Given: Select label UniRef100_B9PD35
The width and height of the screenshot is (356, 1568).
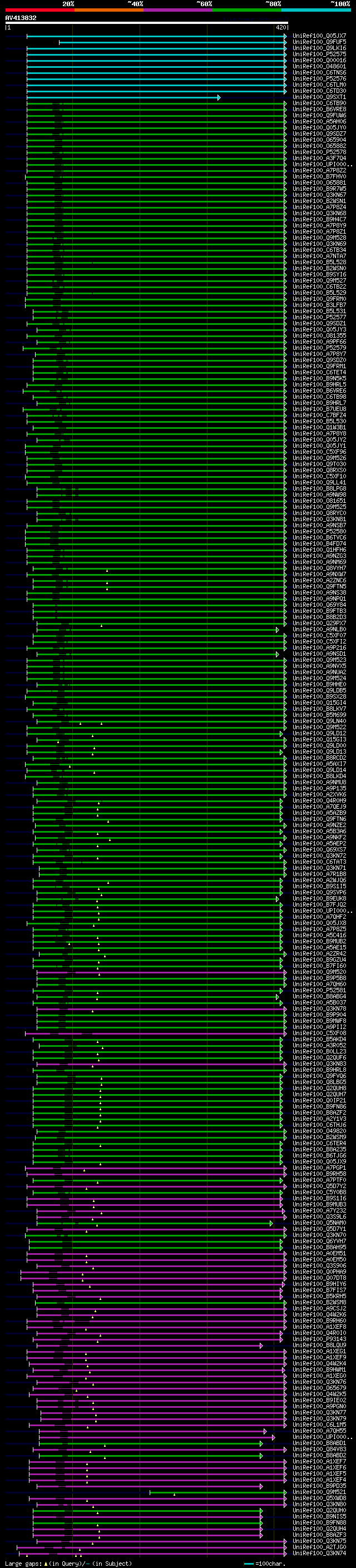Looking at the screenshot, I should point(319,1486).
